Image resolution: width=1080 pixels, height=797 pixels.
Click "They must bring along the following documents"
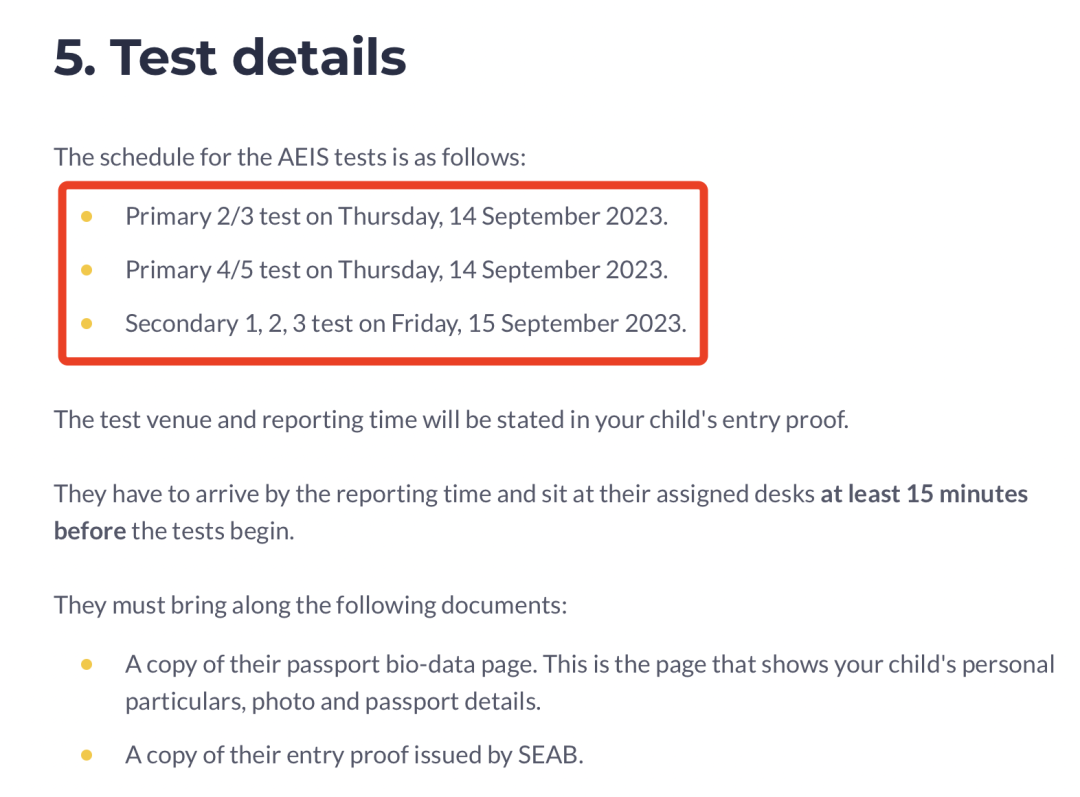[x=310, y=605]
